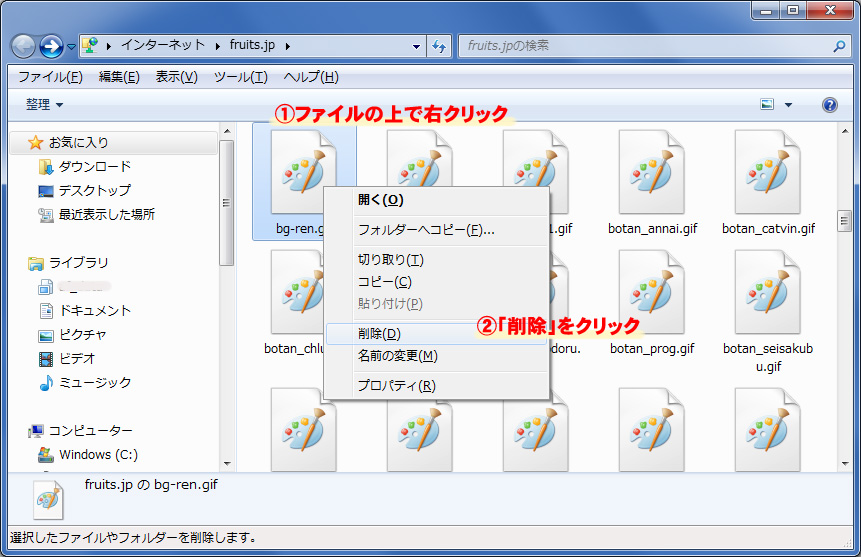
Task: Click the file list scrollbar thumb
Action: (845, 221)
